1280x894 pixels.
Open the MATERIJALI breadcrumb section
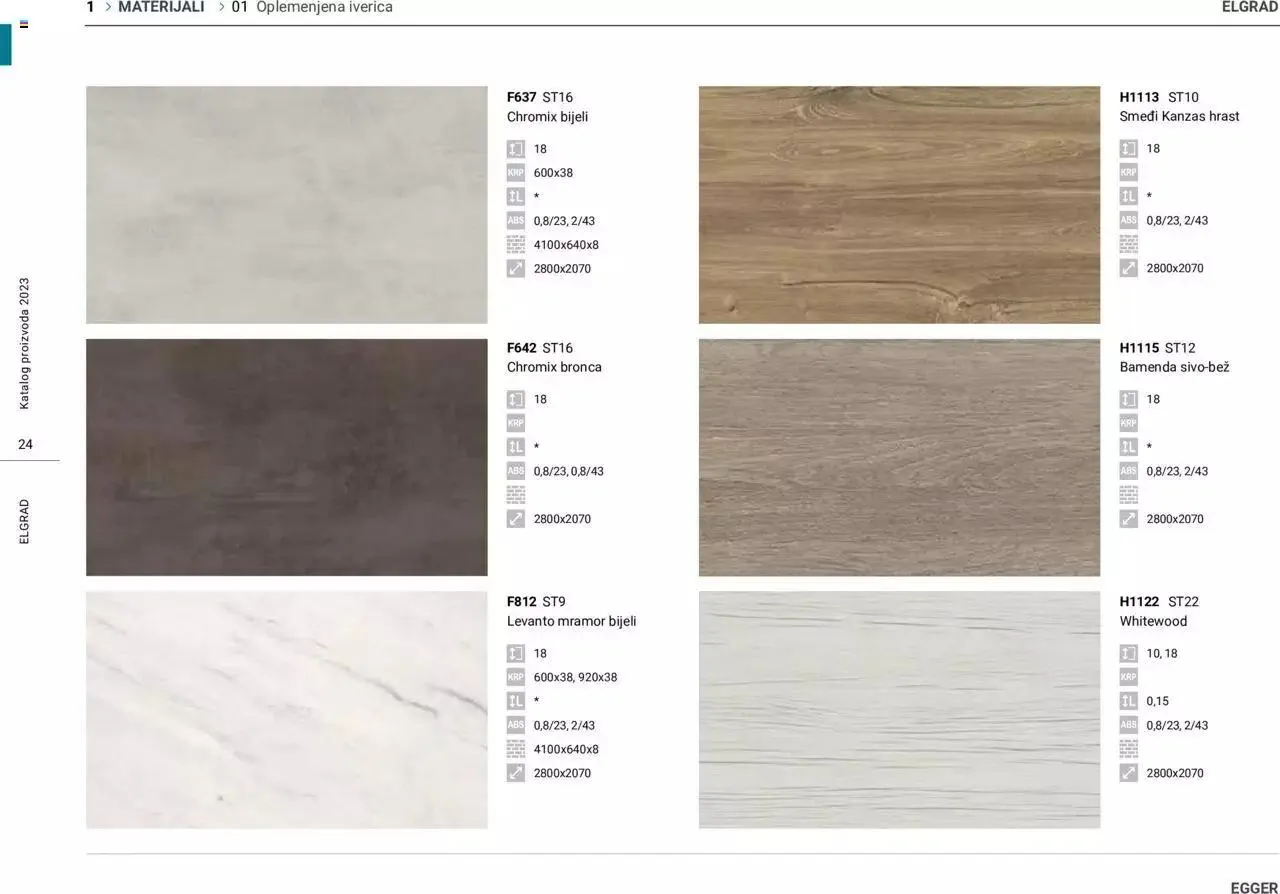tap(161, 7)
